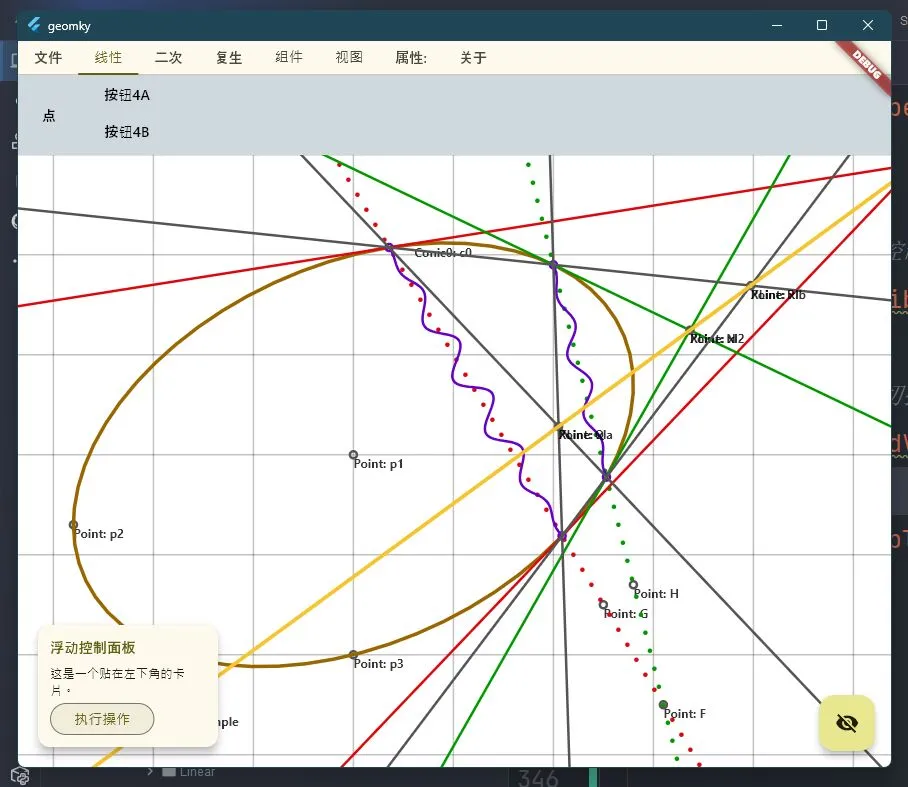The image size is (908, 787).
Task: Open the 视图 menu
Action: click(x=349, y=58)
